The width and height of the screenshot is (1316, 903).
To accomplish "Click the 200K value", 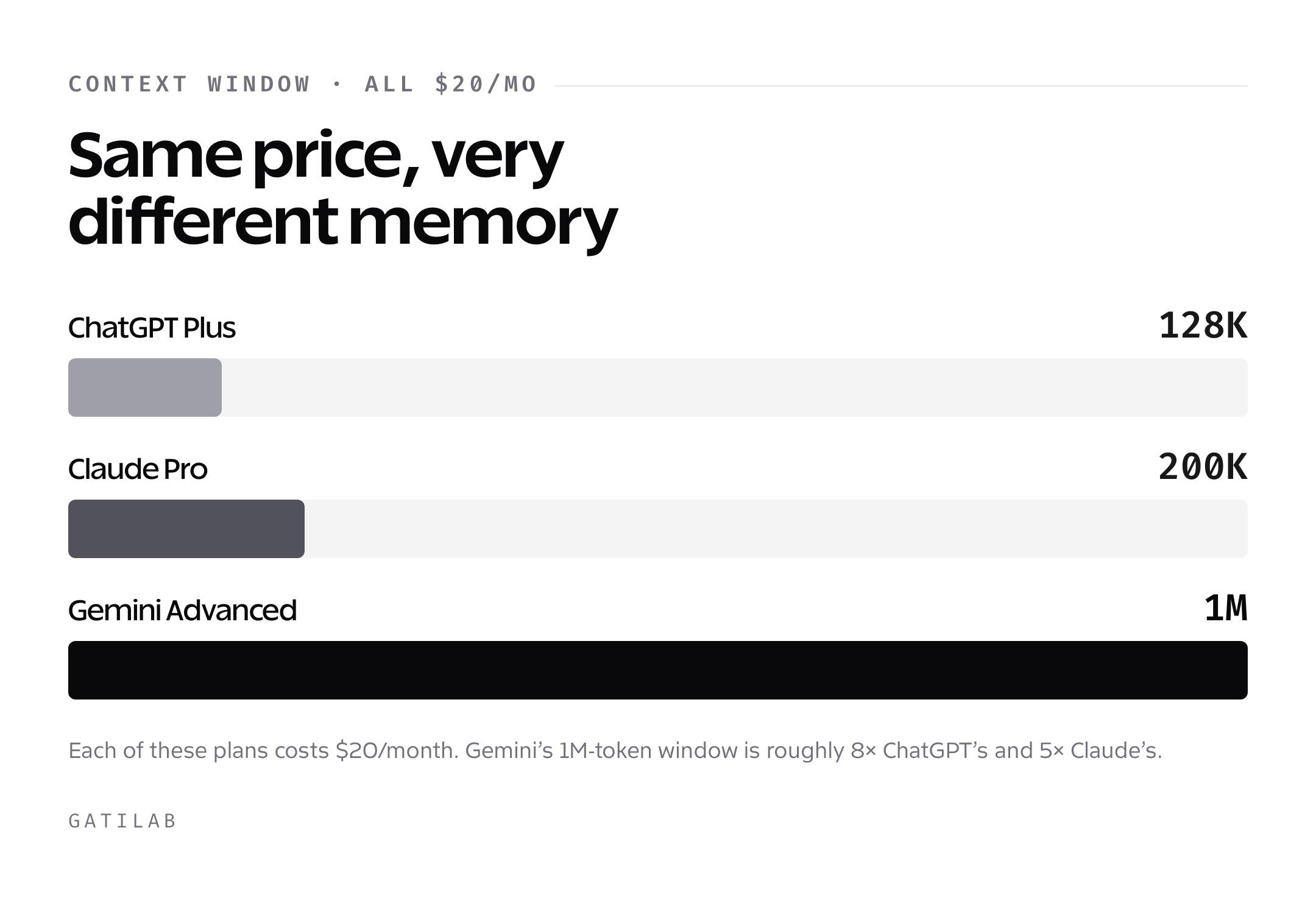I will tap(1203, 467).
